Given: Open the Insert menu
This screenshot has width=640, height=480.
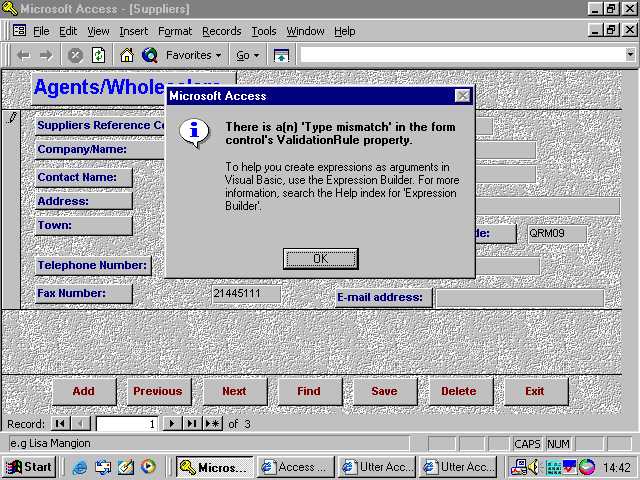Looking at the screenshot, I should coord(133,31).
